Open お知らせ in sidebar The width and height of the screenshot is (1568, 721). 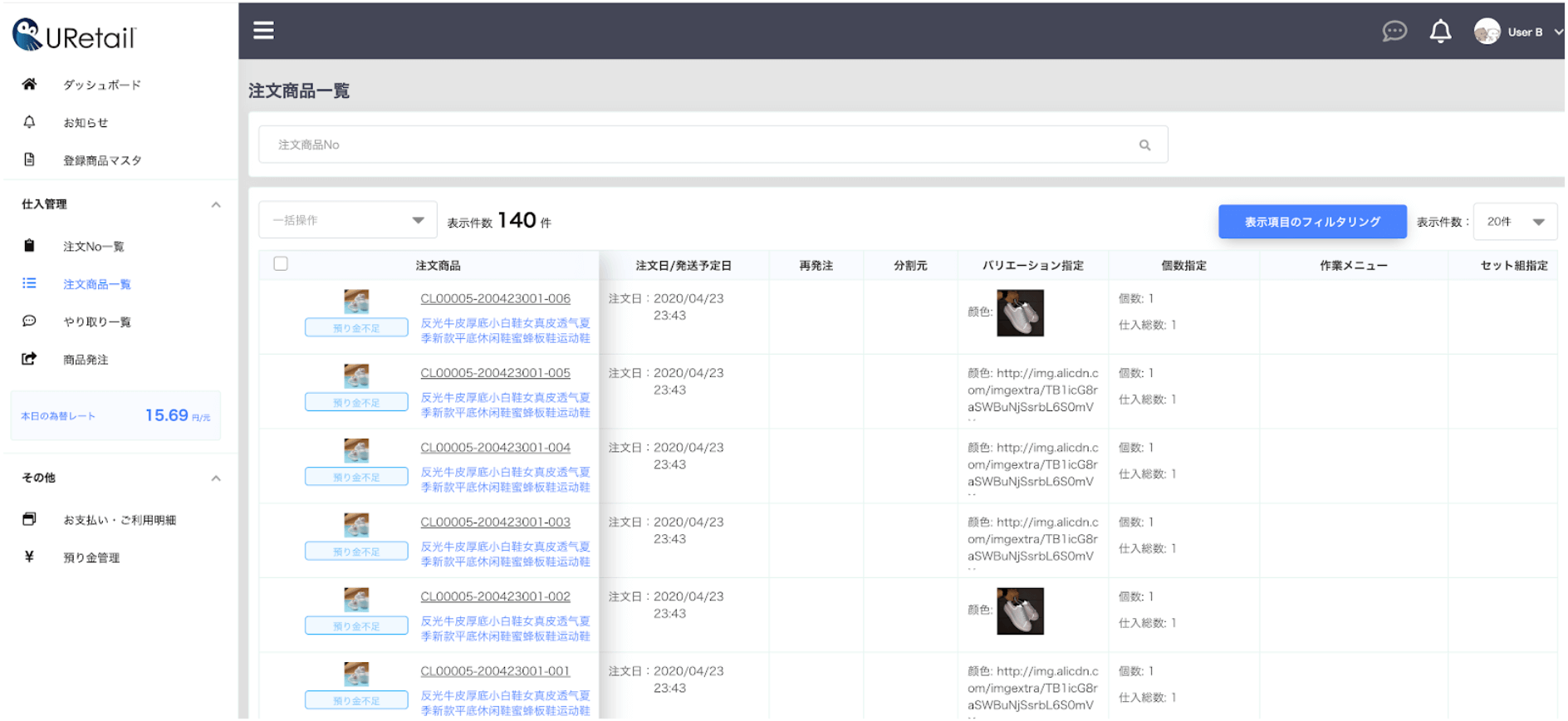coord(86,123)
